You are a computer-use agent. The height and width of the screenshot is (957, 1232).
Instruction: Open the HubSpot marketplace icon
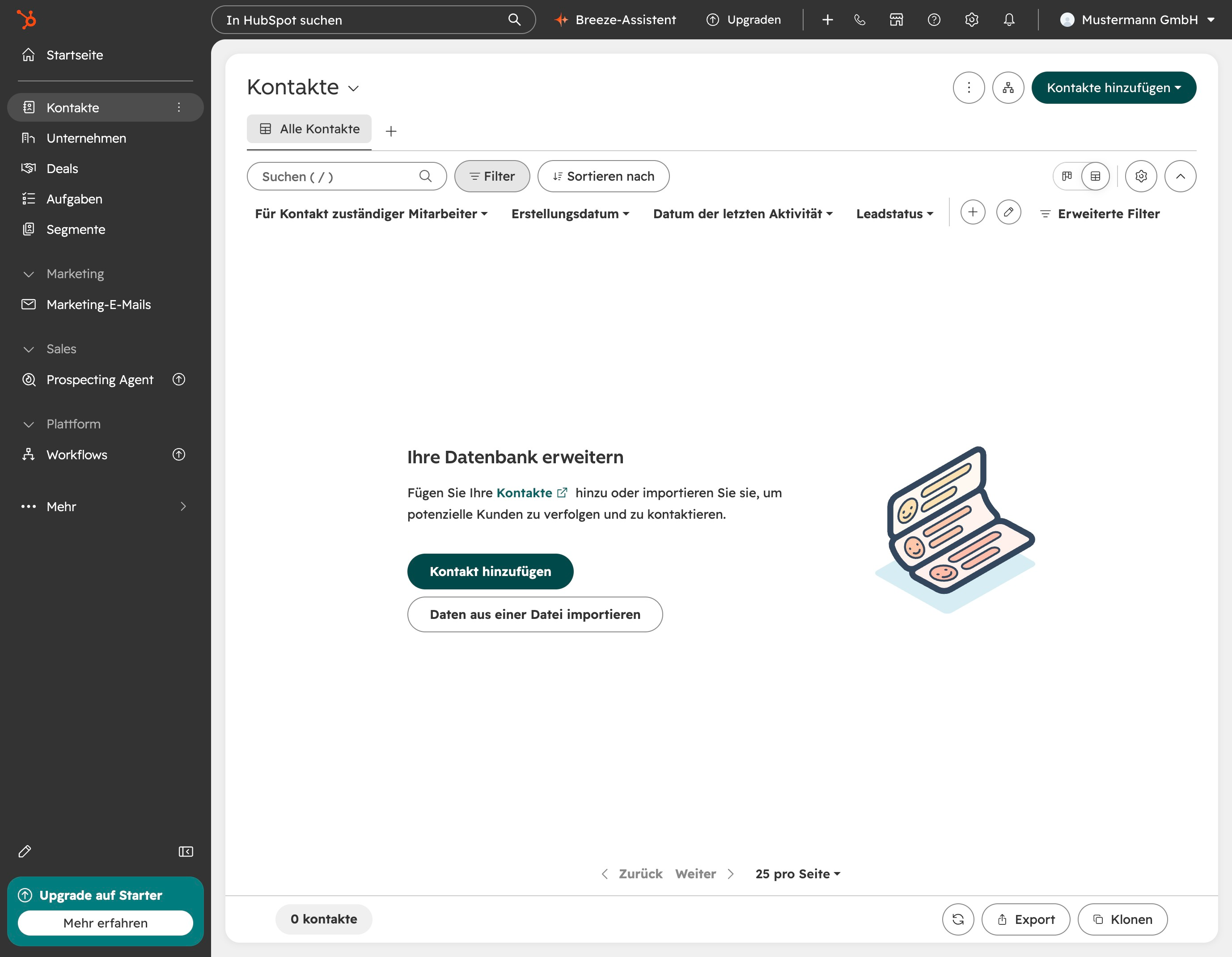pyautogui.click(x=896, y=20)
